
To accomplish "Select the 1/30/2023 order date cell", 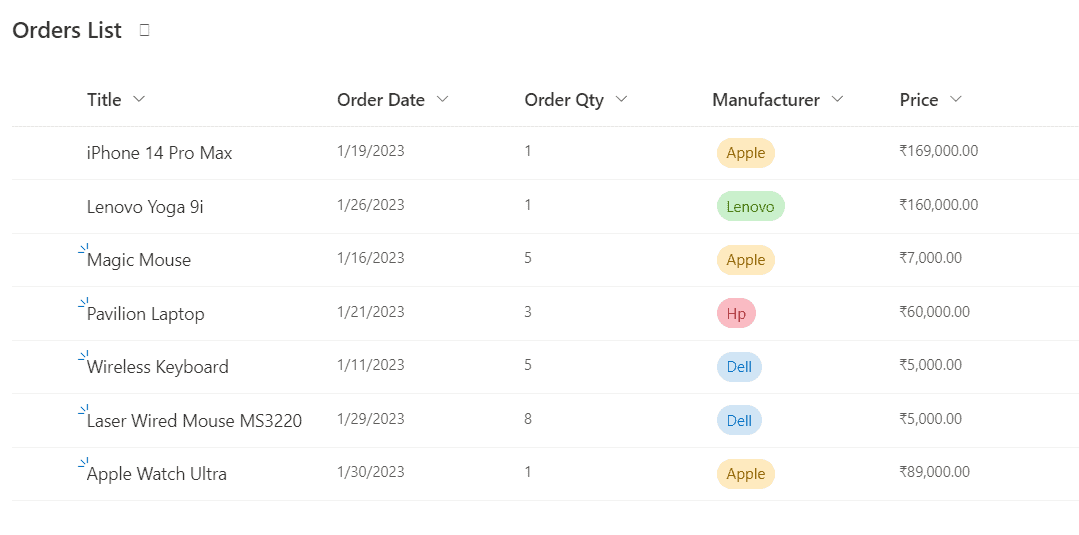I will click(371, 472).
